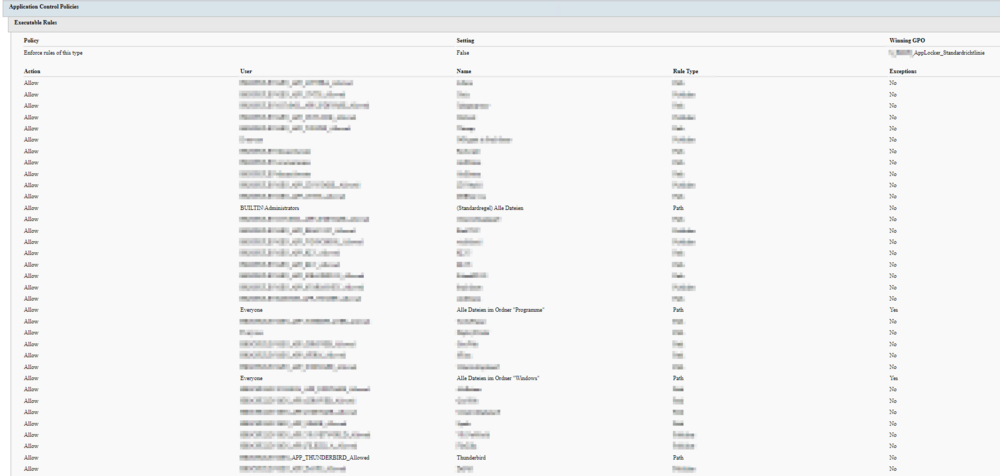Click the Rule Type column header
The image size is (1000, 476).
coord(686,73)
